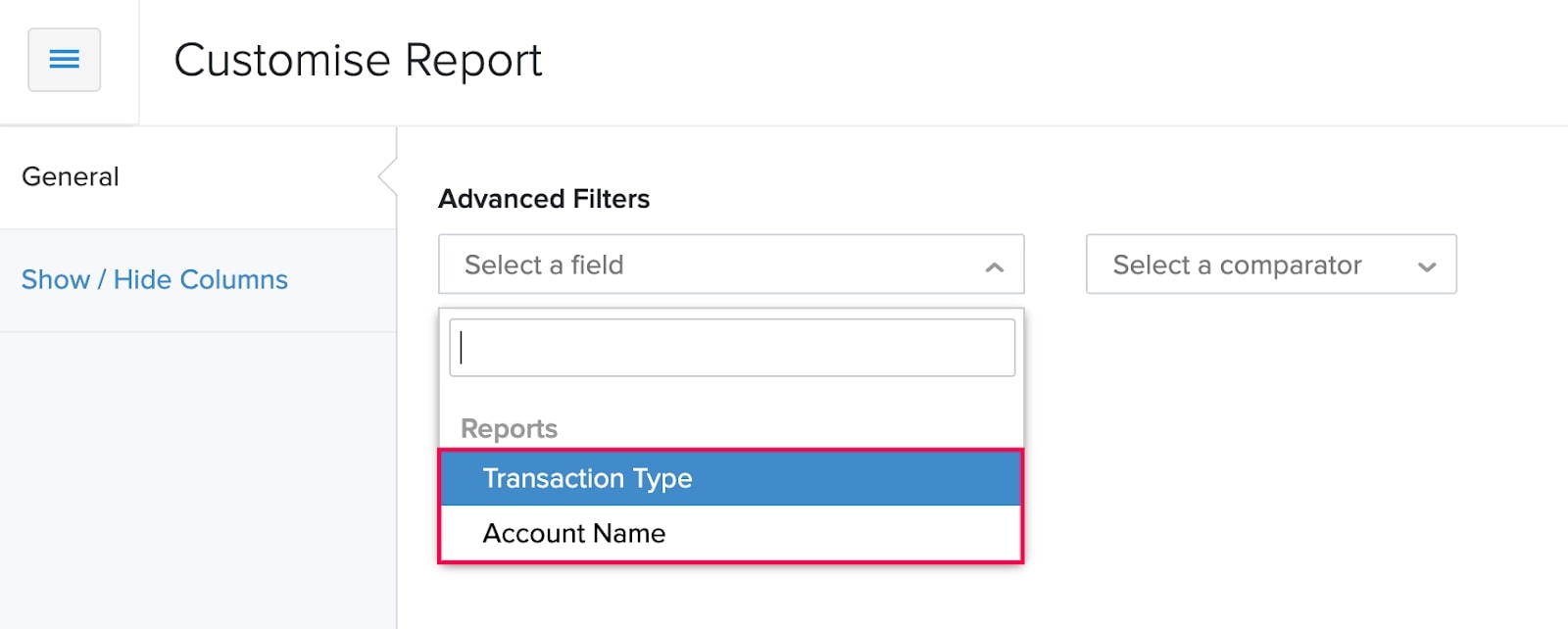Collapse the Select a field dropdown using its chevron
Viewport: 1568px width, 629px height.
[x=994, y=265]
